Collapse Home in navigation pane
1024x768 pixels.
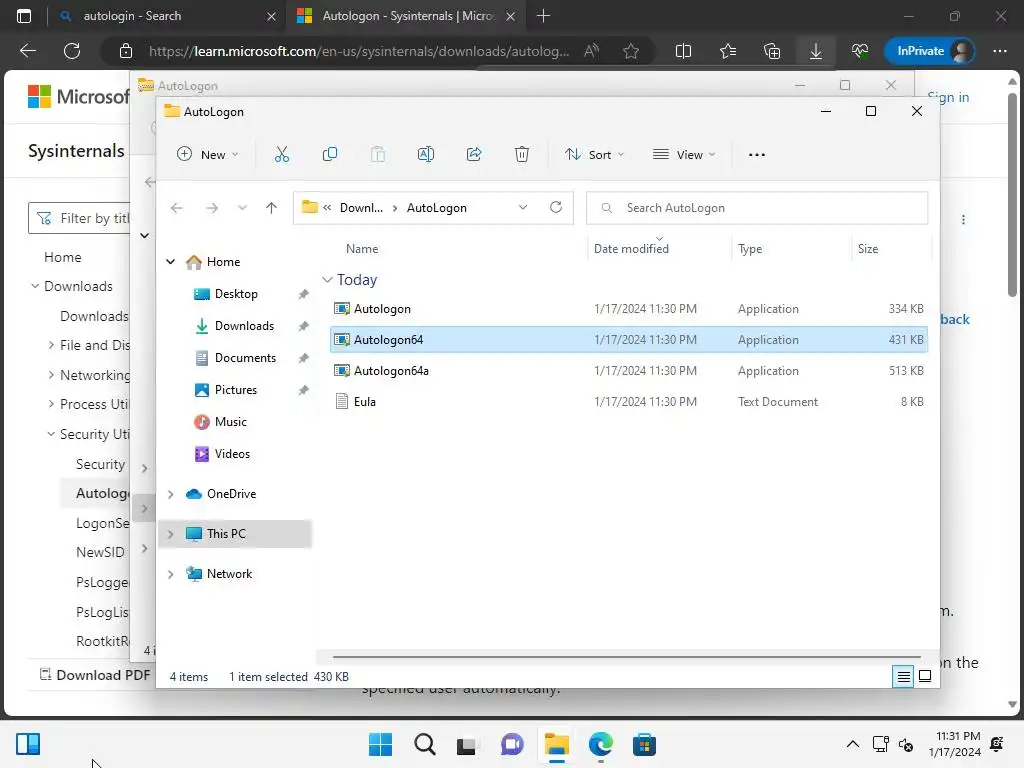point(170,262)
